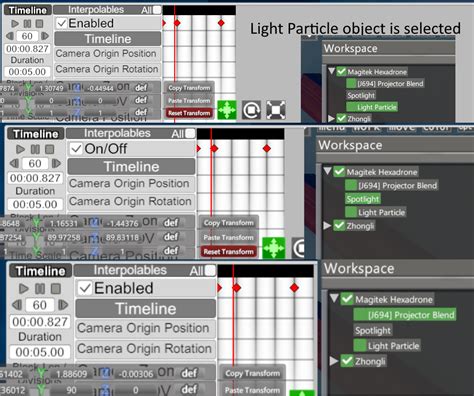Image resolution: width=474 pixels, height=396 pixels.
Task: Uncheck Magitek Hexadrone in top Workspace
Action: (341, 72)
